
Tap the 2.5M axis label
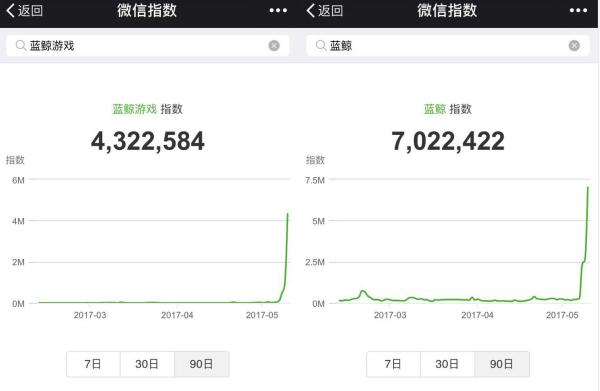pos(315,262)
